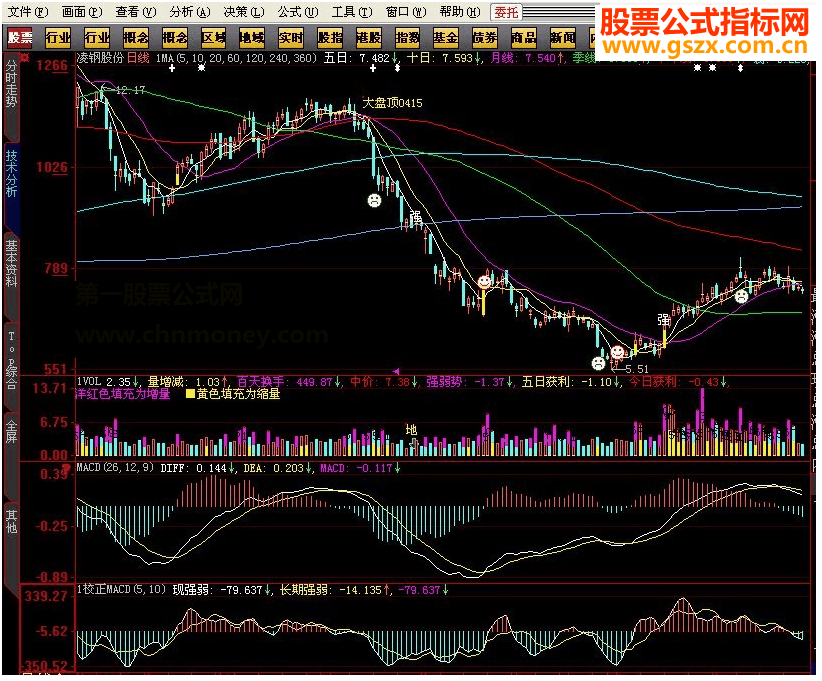Image resolution: width=822 pixels, height=681 pixels.
Task: Click the 大盘顶0415 chart annotation
Action: (x=392, y=103)
